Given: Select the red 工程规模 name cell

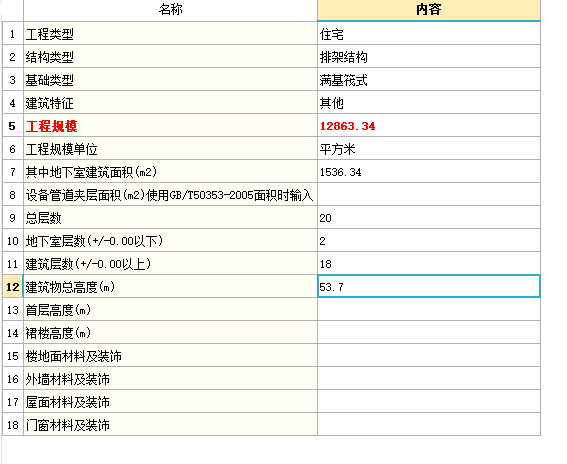Looking at the screenshot, I should [x=170, y=125].
